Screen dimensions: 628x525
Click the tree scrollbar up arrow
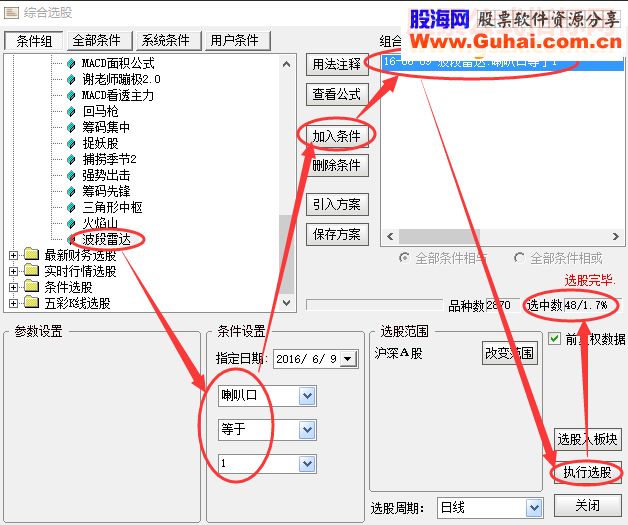click(x=286, y=64)
